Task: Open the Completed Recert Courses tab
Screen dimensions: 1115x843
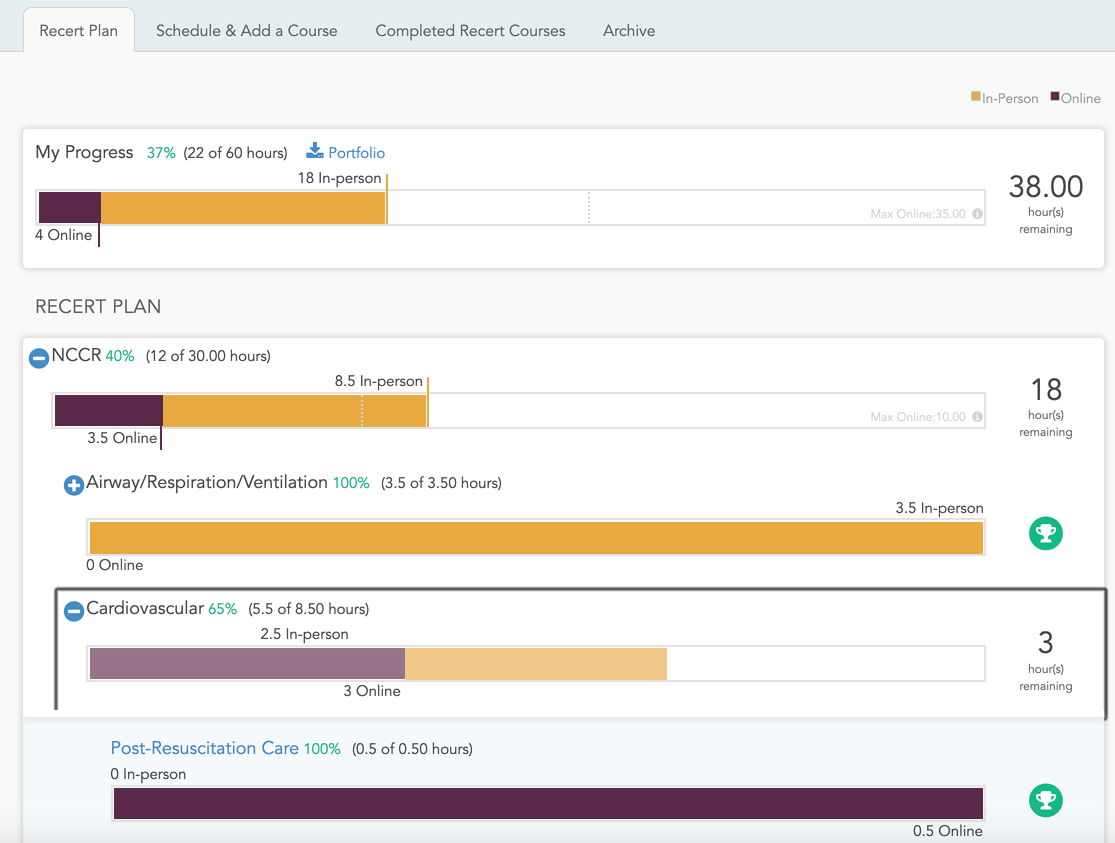Action: pos(469,31)
